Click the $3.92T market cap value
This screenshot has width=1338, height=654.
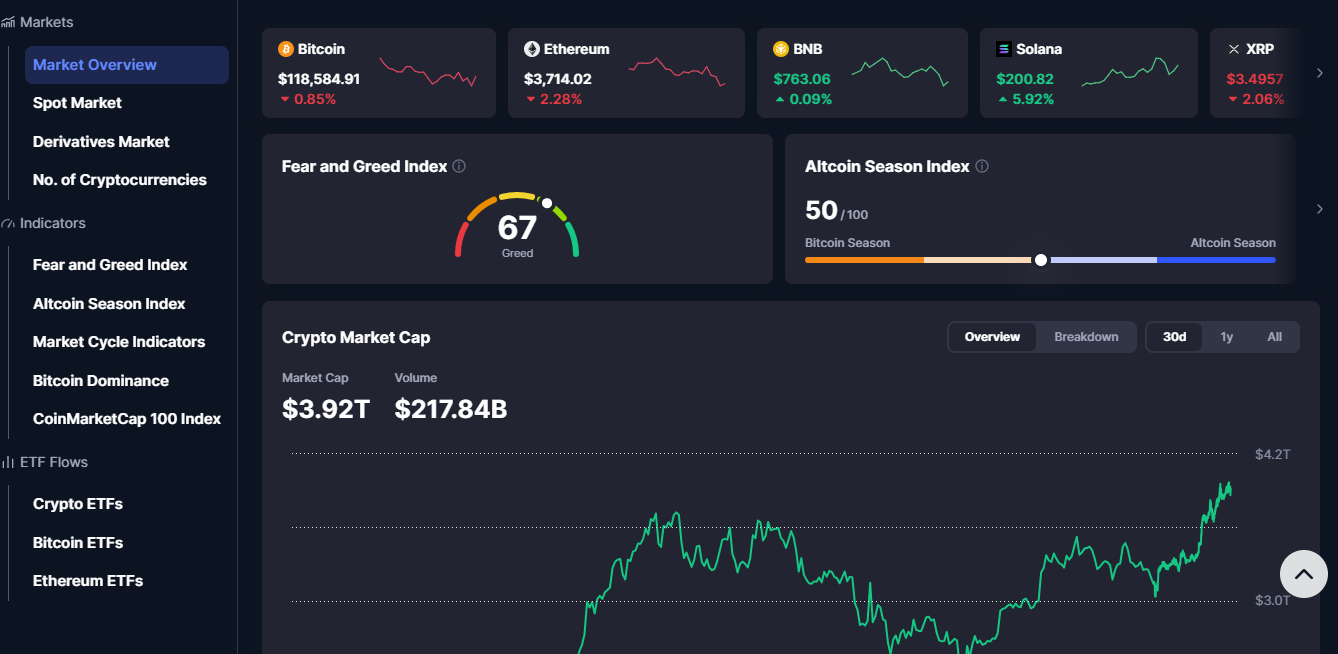[x=326, y=409]
